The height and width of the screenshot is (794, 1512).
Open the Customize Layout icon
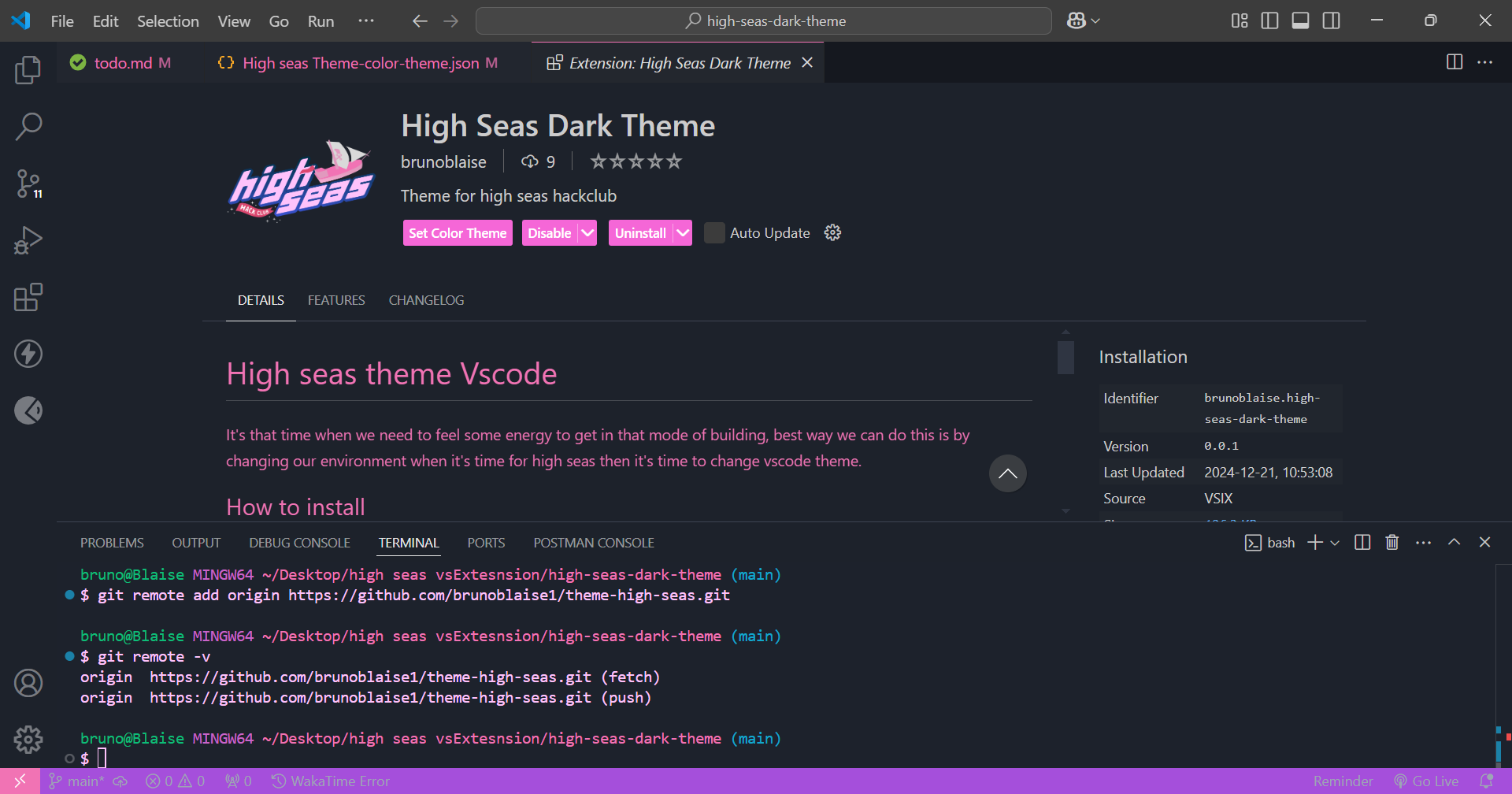coord(1240,21)
